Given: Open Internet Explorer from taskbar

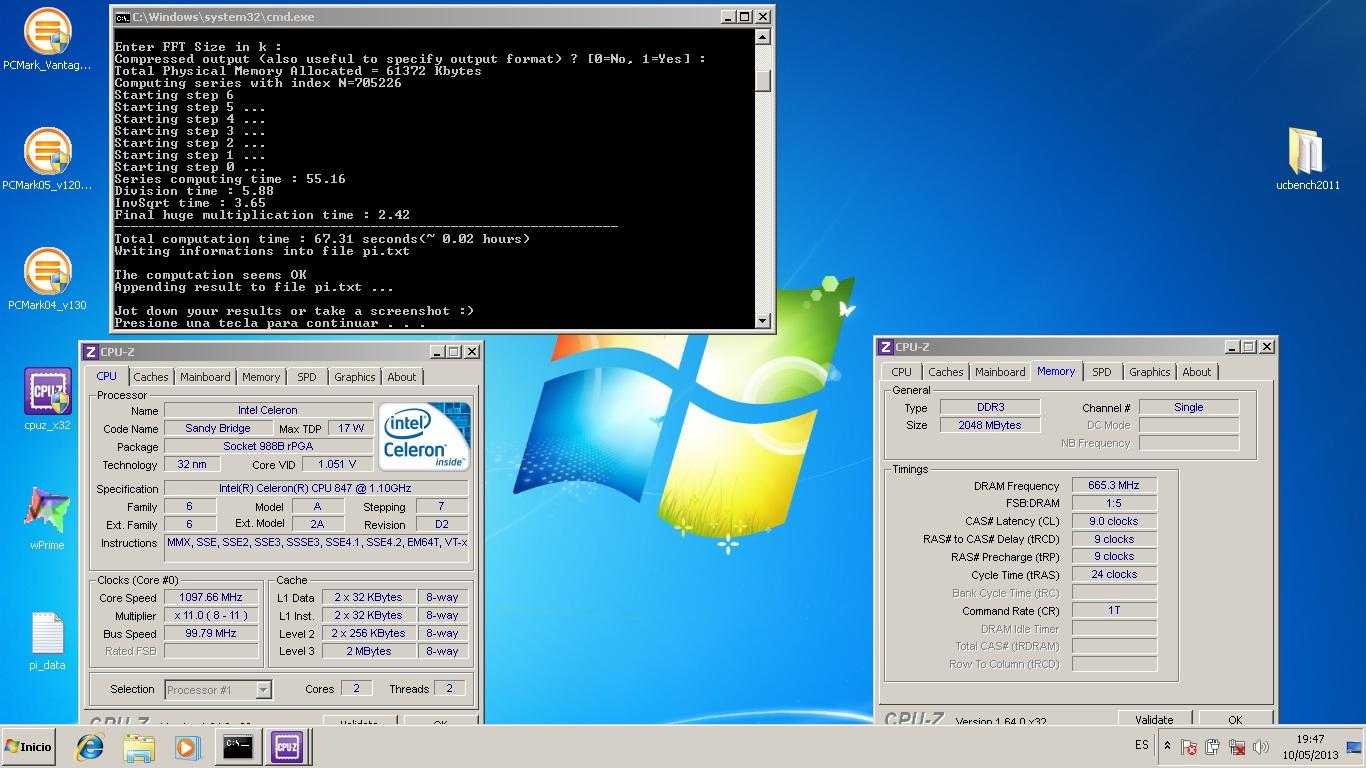Looking at the screenshot, I should click(x=91, y=747).
